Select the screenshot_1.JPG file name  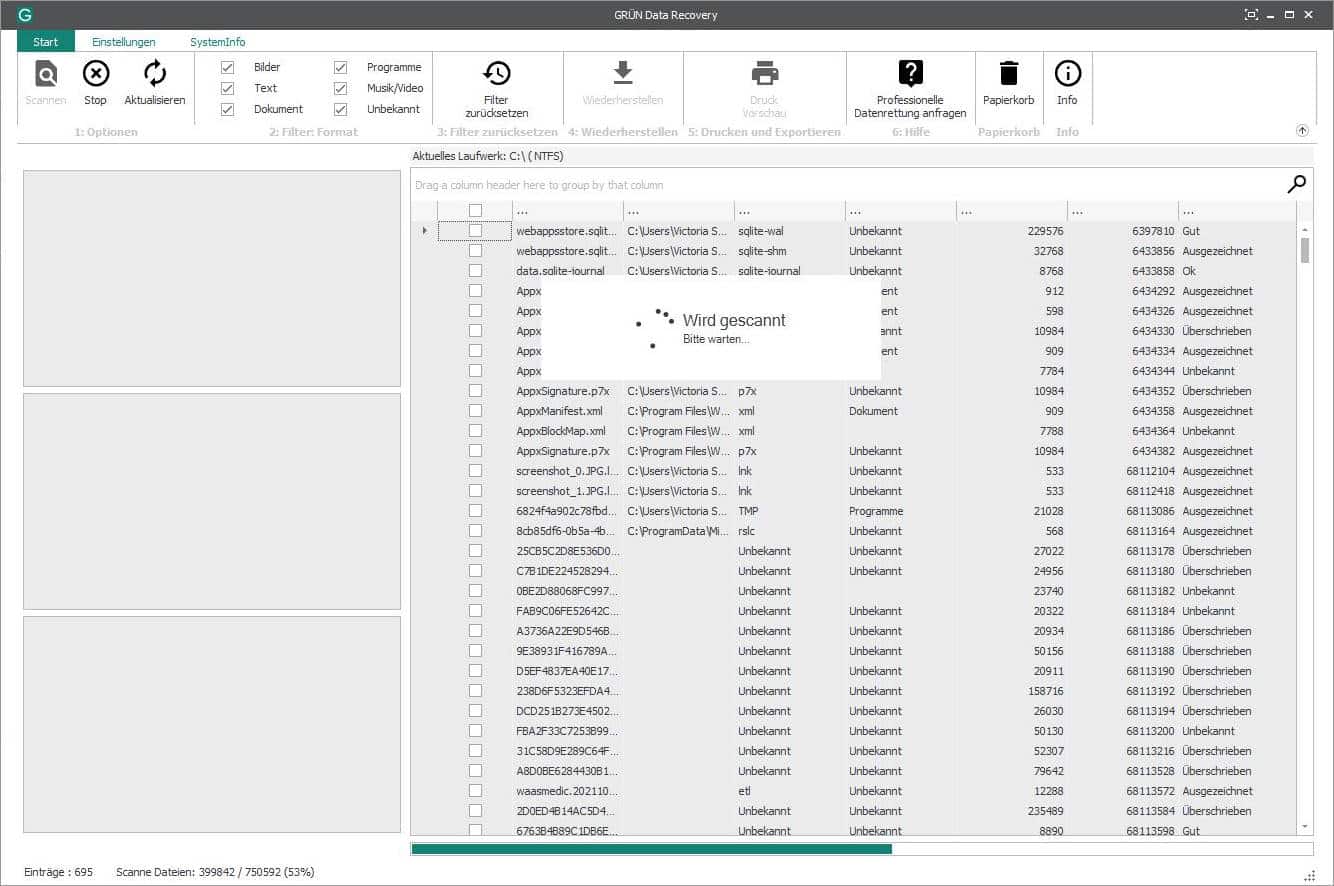[567, 491]
